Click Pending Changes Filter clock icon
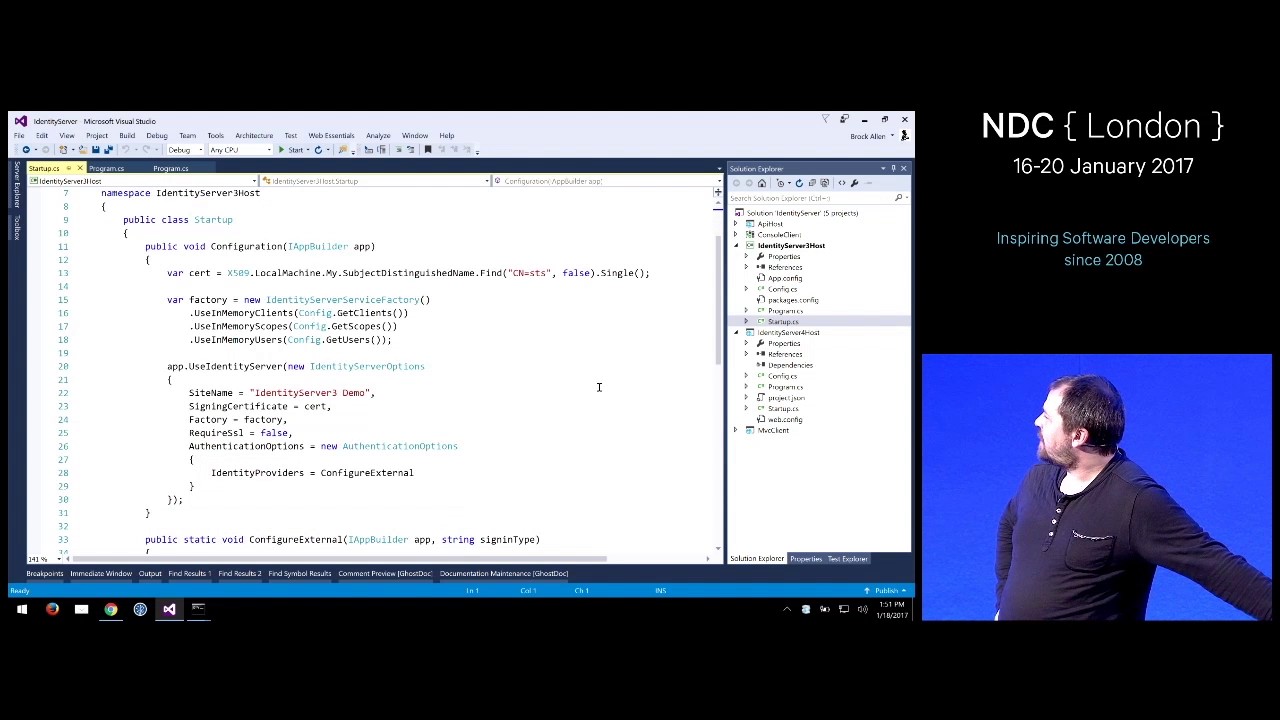 pos(781,183)
